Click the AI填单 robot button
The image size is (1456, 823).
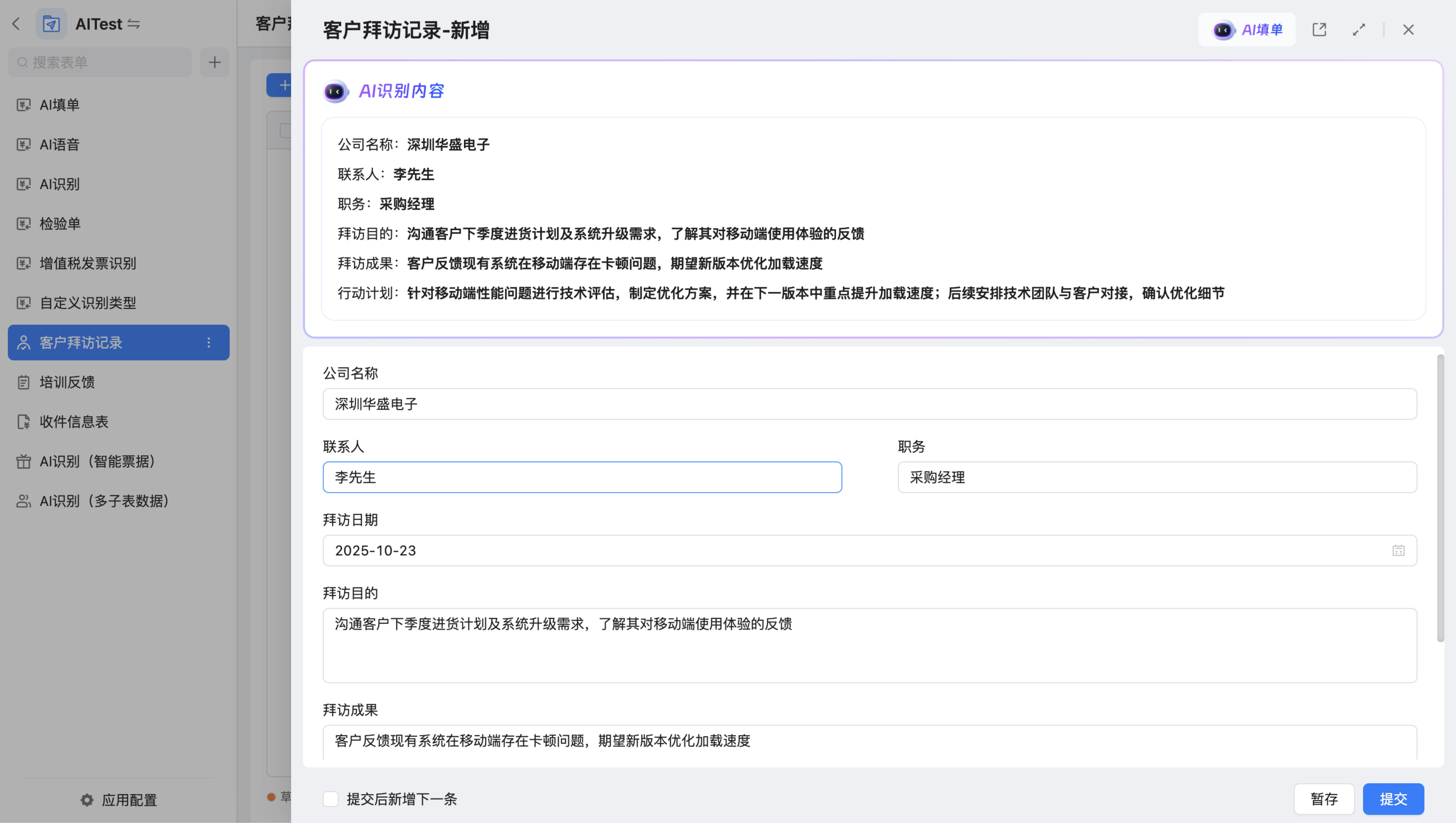pos(1246,29)
